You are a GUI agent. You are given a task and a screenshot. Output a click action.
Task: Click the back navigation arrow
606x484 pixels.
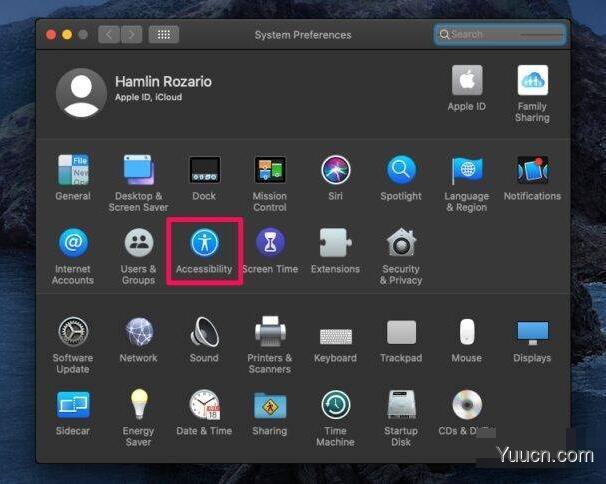[109, 34]
